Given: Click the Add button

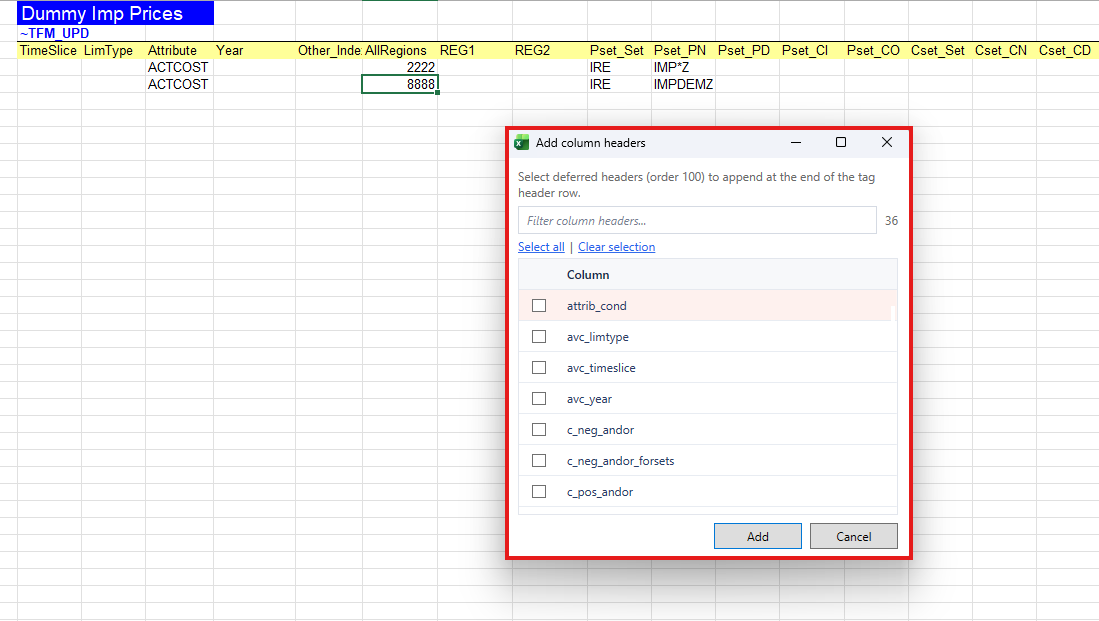Looking at the screenshot, I should [x=758, y=536].
